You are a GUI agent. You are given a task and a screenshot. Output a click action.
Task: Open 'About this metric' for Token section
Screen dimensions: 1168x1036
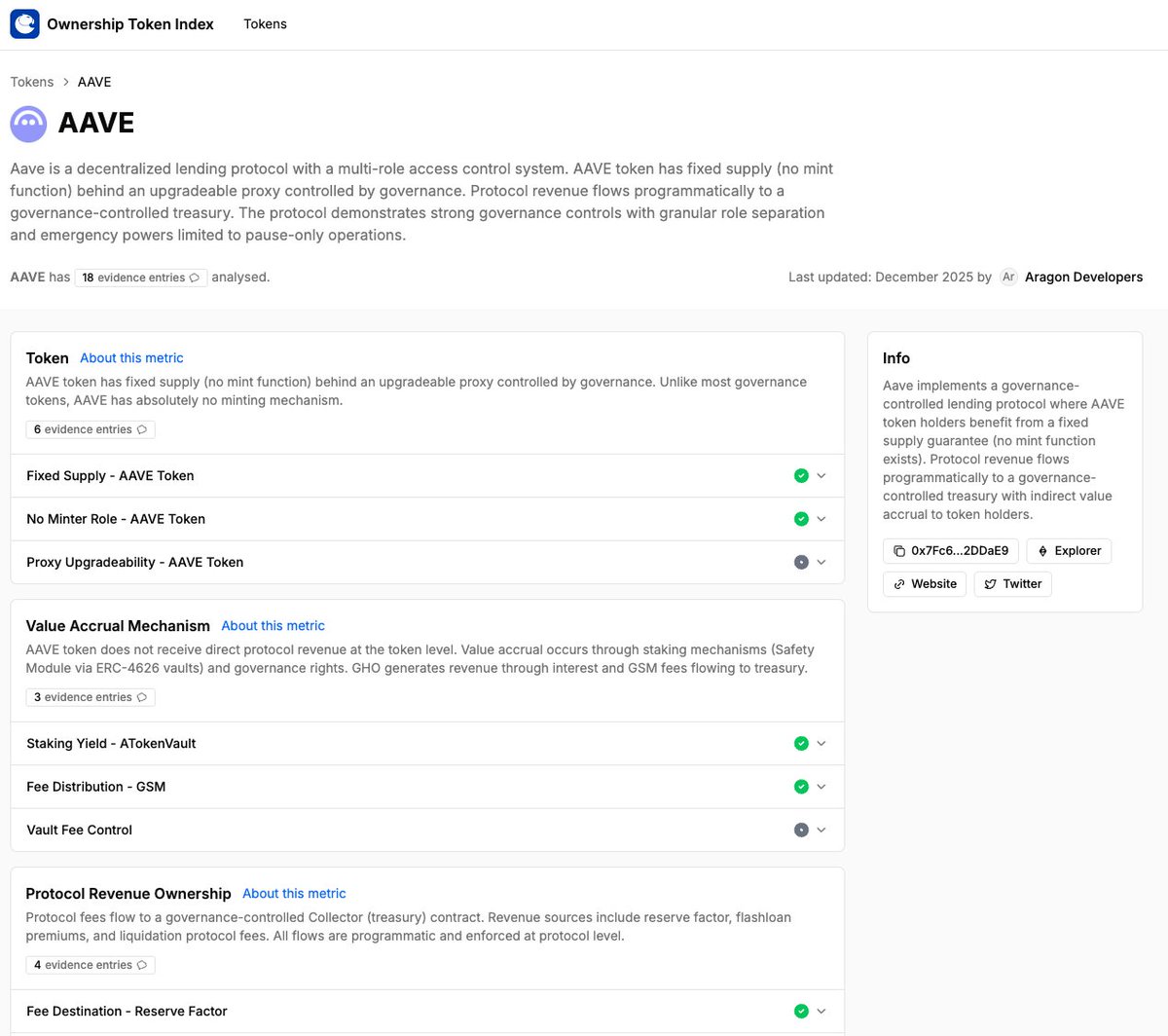click(131, 358)
